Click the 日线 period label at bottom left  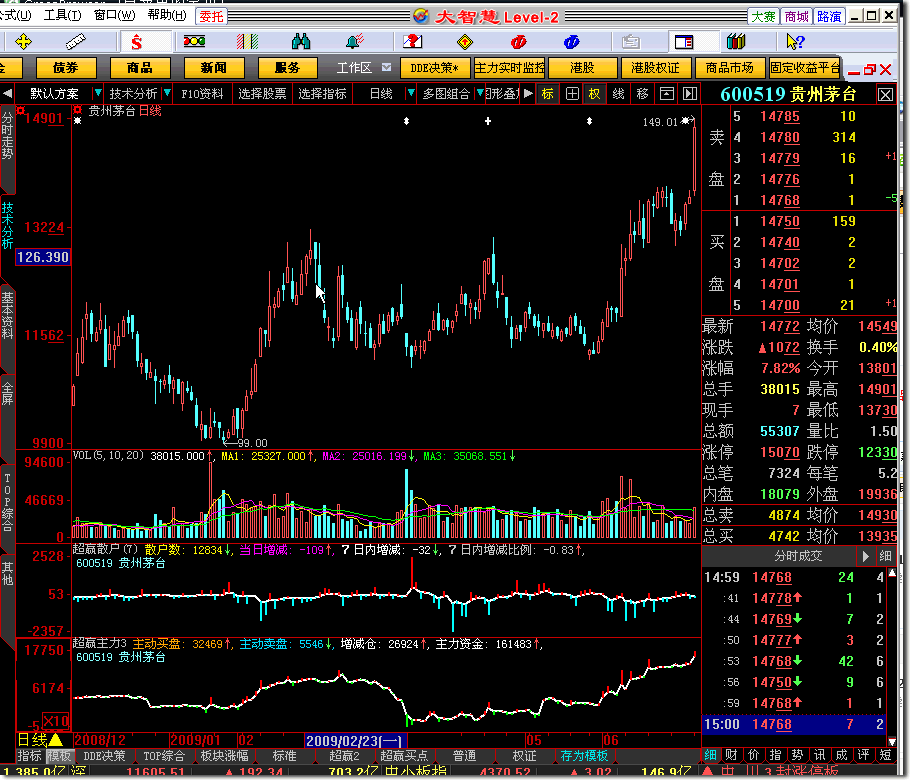click(32, 740)
